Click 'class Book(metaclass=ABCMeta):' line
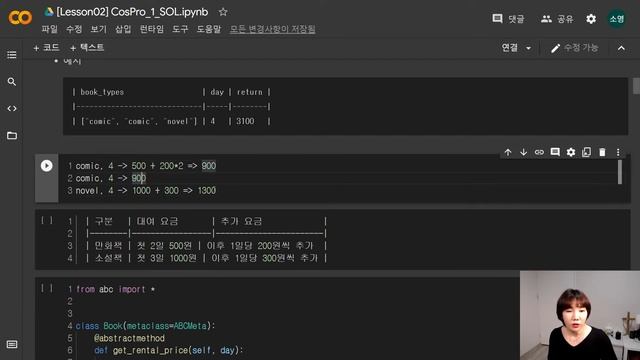This screenshot has height=360, width=640. point(145,326)
